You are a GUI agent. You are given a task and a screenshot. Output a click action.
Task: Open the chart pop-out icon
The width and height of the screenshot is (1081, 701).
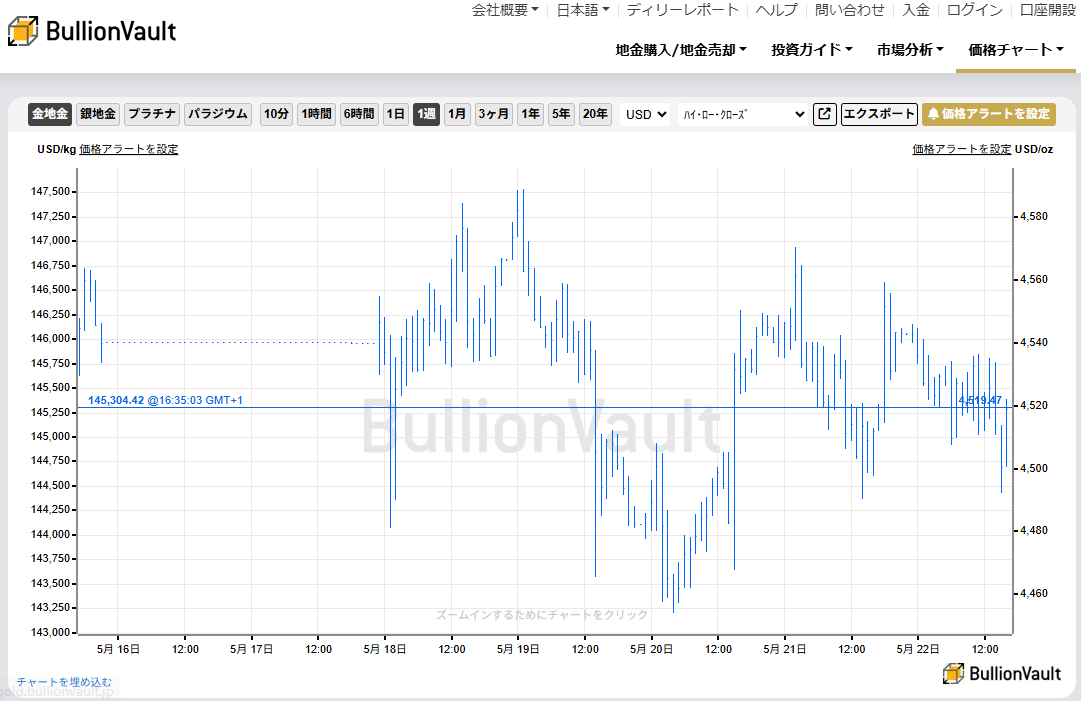click(x=825, y=114)
